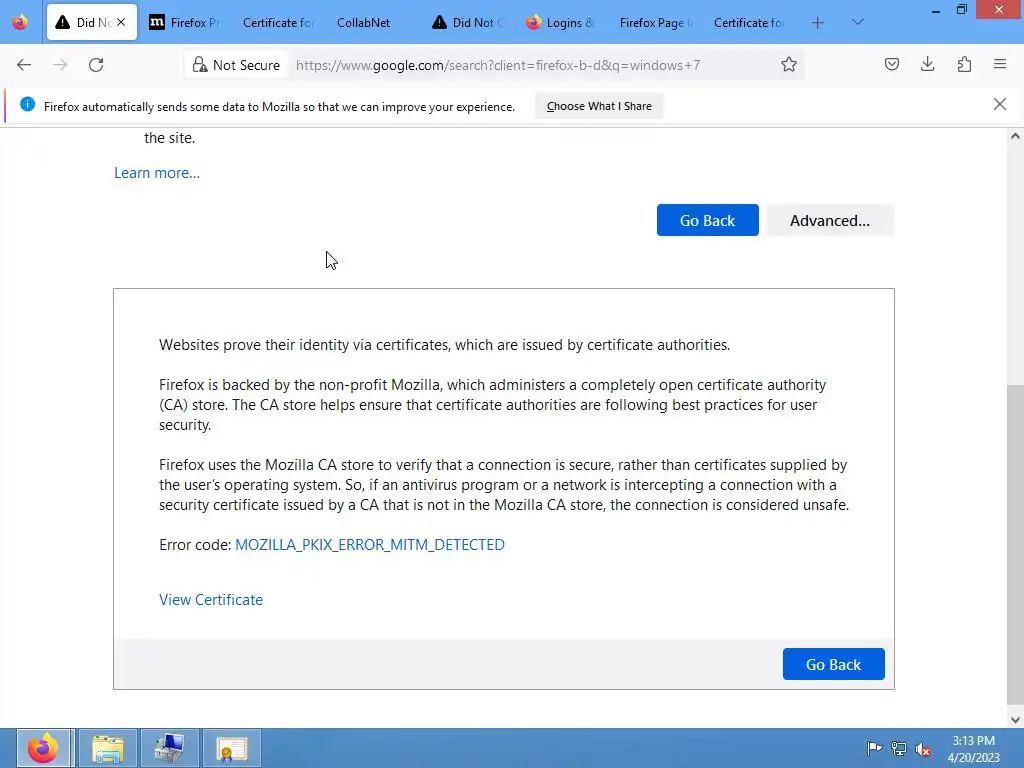Screen dimensions: 1024x768
Task: Minimize the Firefox window
Action: point(936,10)
